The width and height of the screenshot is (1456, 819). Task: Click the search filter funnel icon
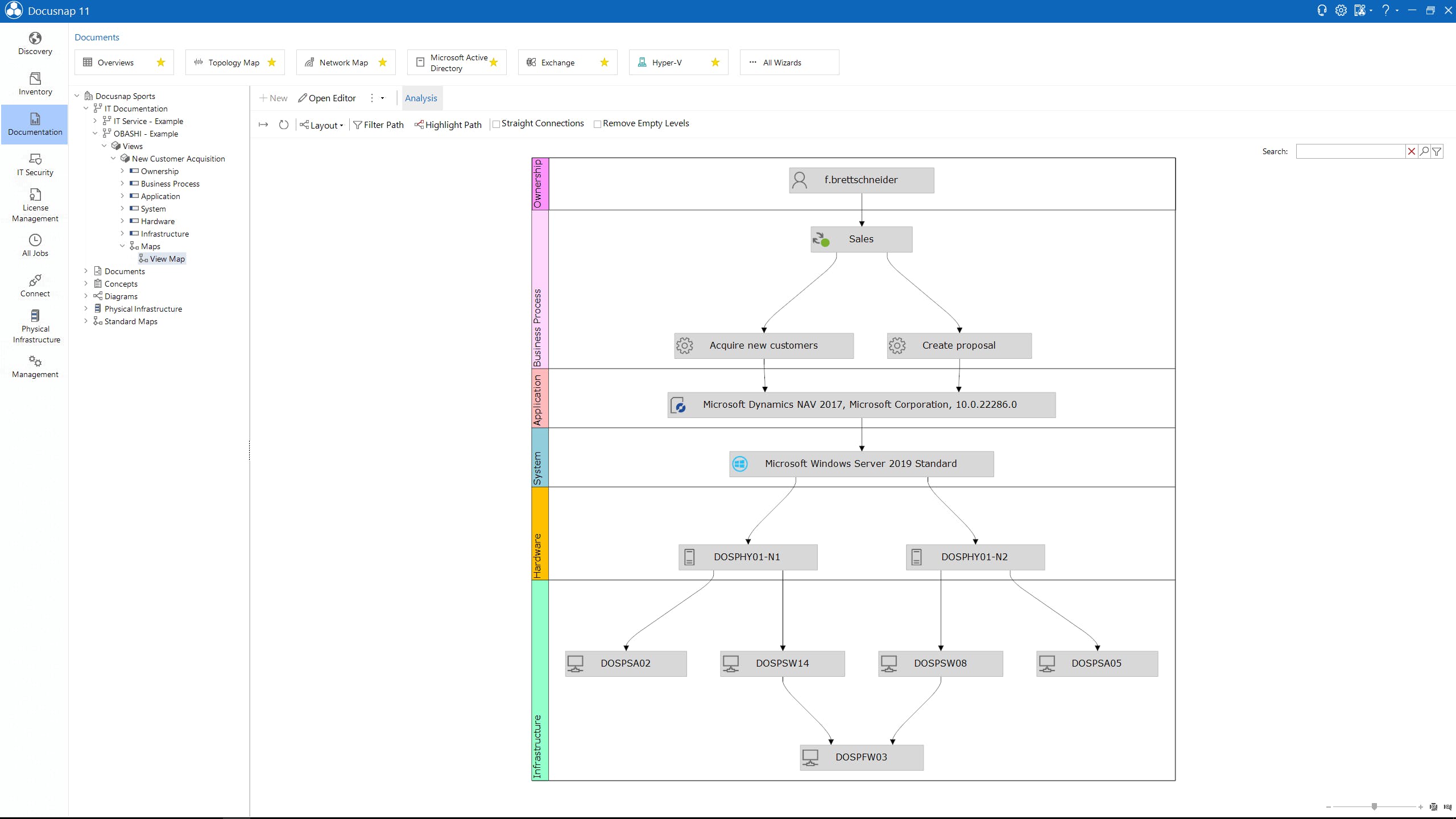(1437, 151)
